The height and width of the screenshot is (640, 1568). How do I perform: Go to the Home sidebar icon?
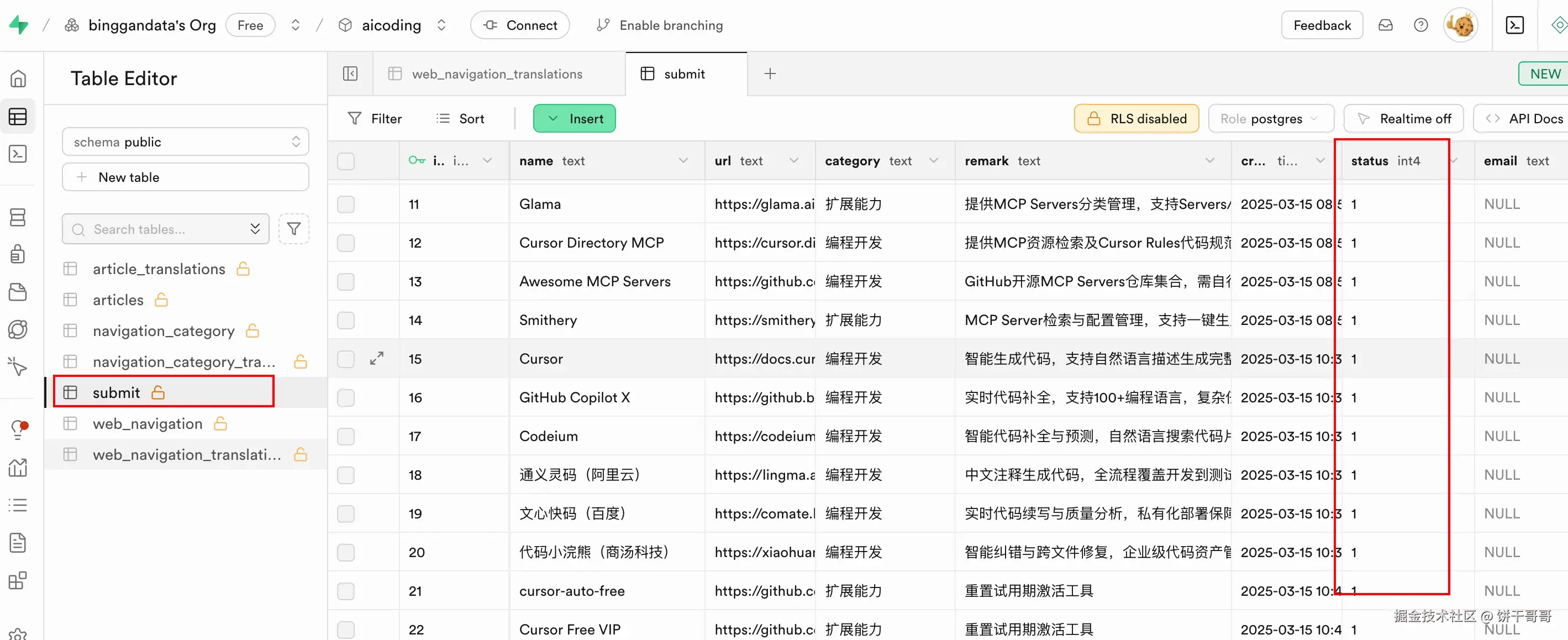point(18,78)
